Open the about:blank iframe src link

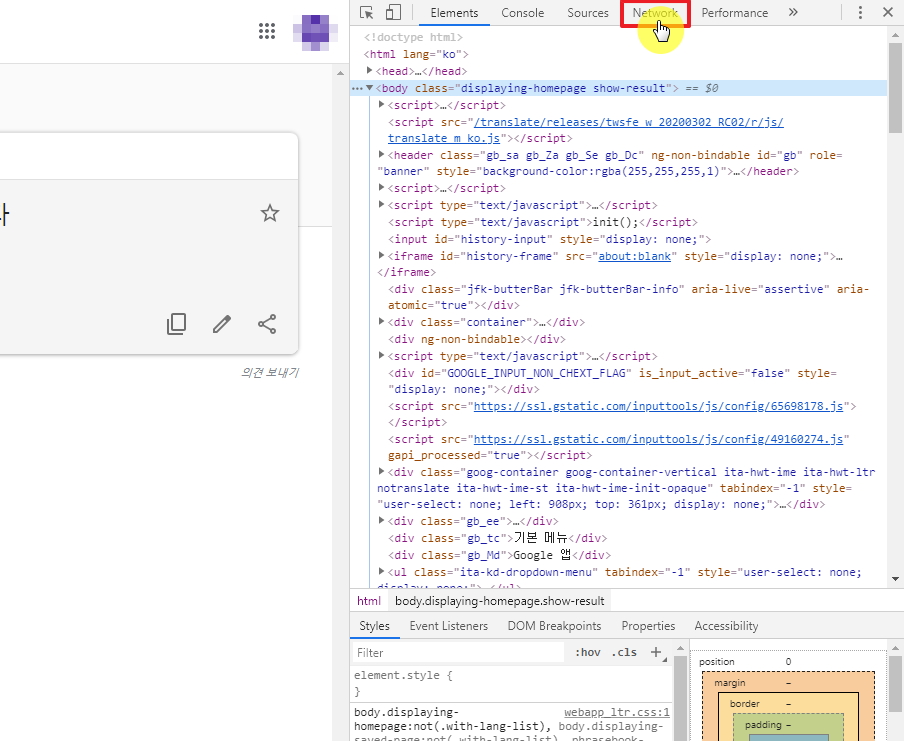click(x=634, y=256)
